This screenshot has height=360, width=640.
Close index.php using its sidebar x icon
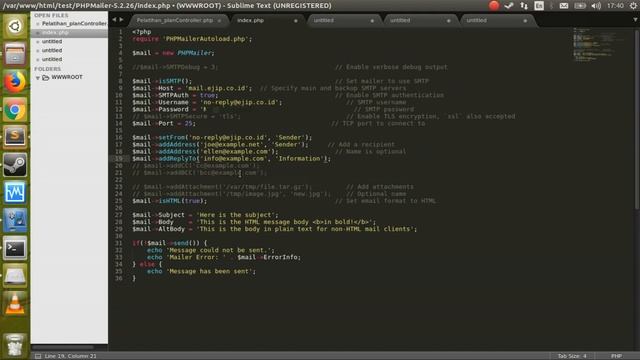coord(38,33)
